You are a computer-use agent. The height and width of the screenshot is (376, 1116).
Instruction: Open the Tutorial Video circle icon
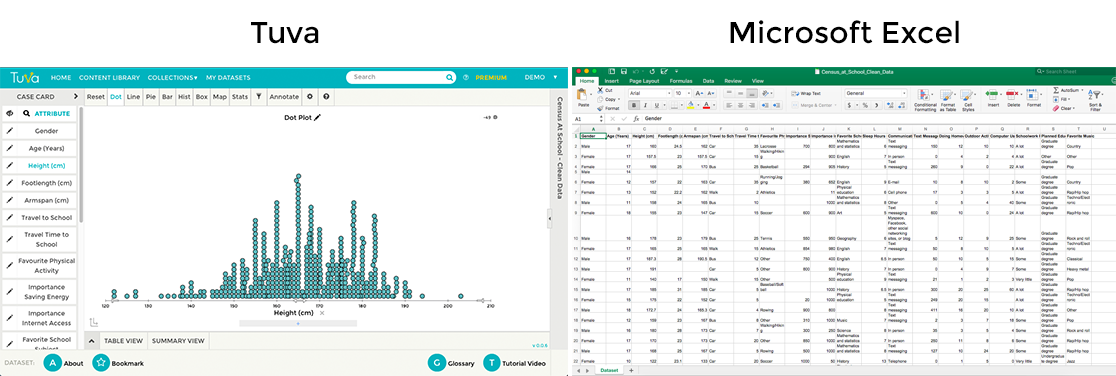click(x=492, y=363)
